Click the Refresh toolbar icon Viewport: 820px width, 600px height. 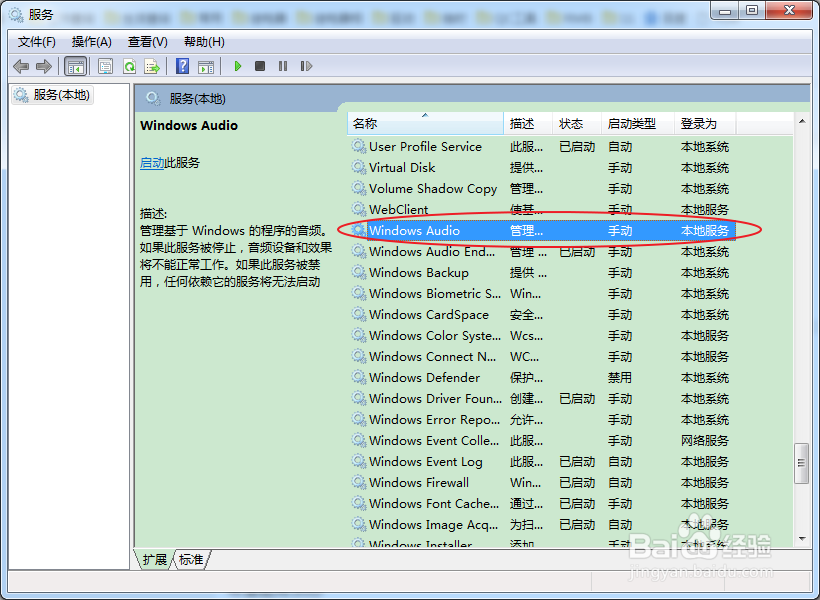click(x=129, y=66)
